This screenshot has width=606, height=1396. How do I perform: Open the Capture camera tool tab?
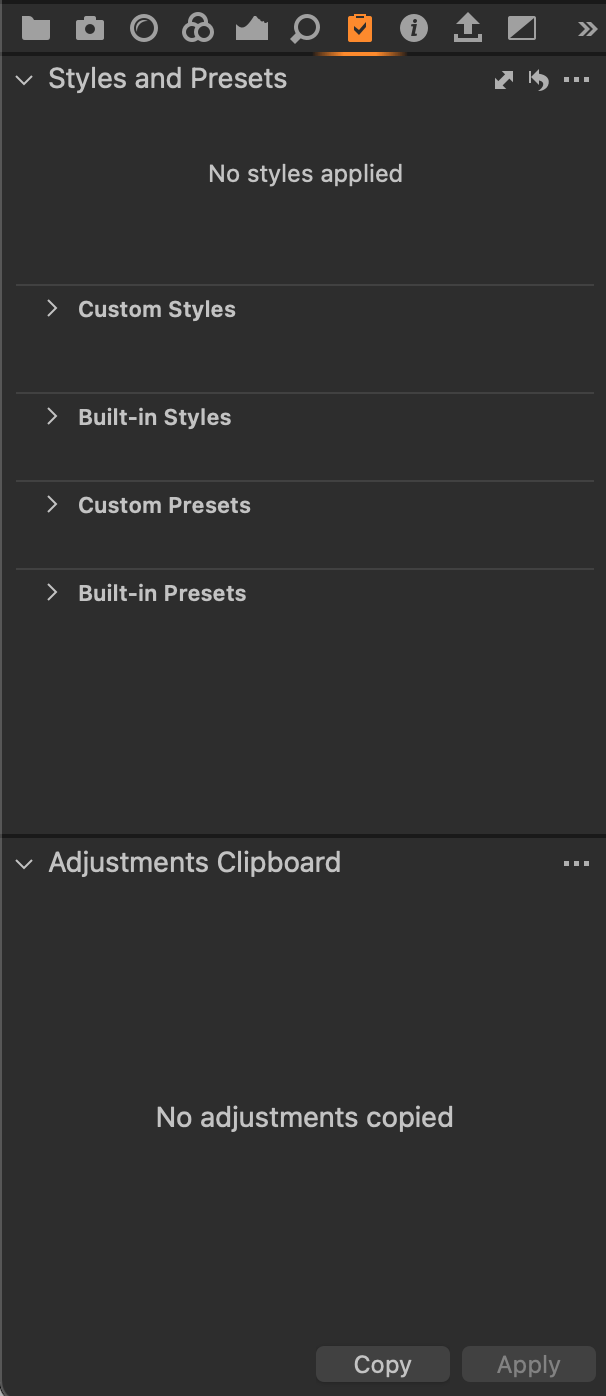tap(90, 28)
